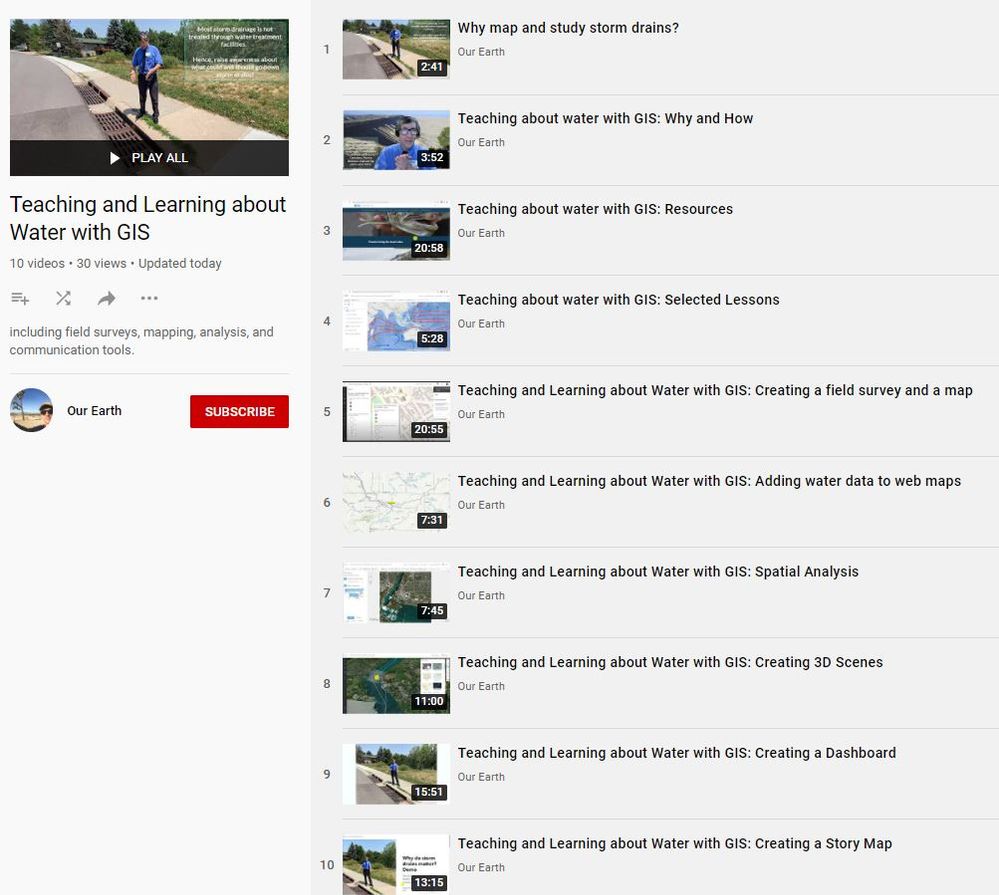999x895 pixels.
Task: Open the Our Earth channel name link
Action: point(94,411)
